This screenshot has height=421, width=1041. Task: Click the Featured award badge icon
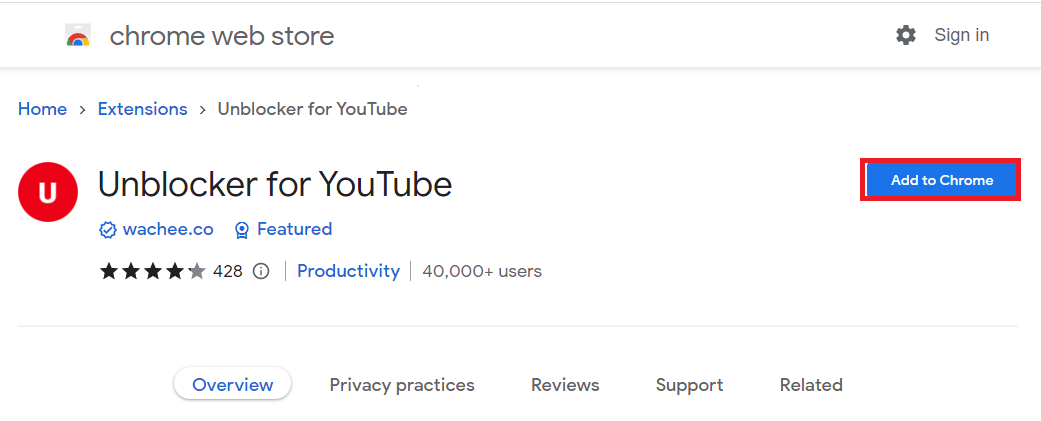click(242, 230)
